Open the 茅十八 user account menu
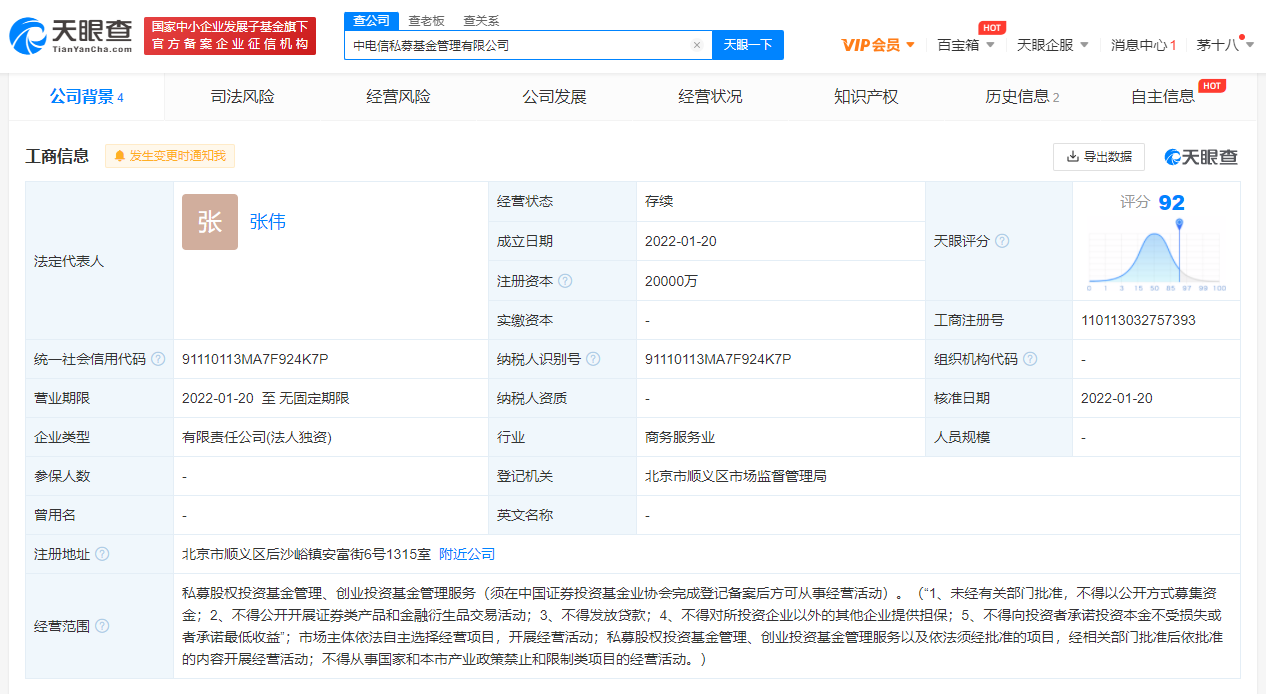The width and height of the screenshot is (1266, 694). 1225,45
